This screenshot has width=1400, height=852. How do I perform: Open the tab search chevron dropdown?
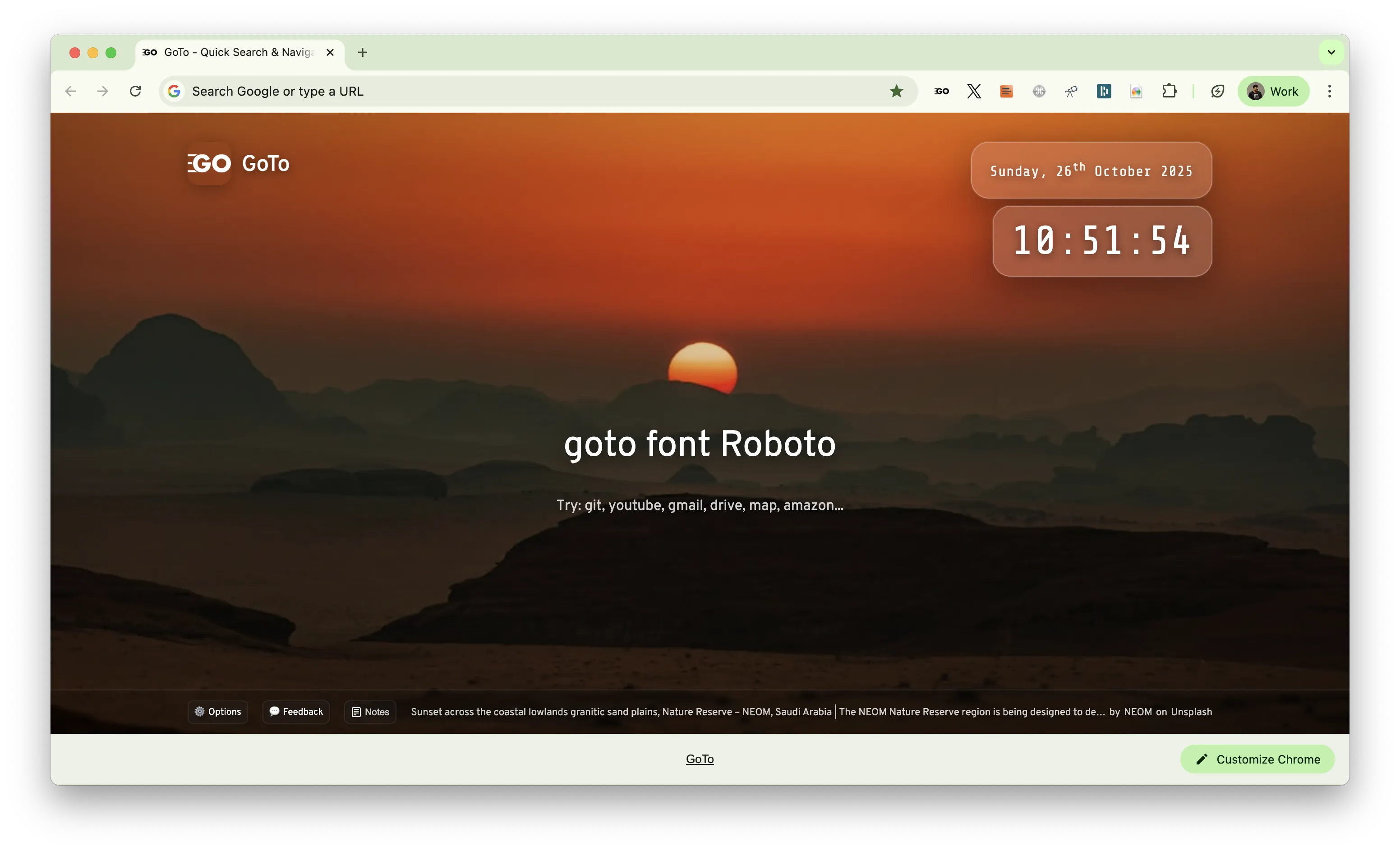(x=1331, y=52)
